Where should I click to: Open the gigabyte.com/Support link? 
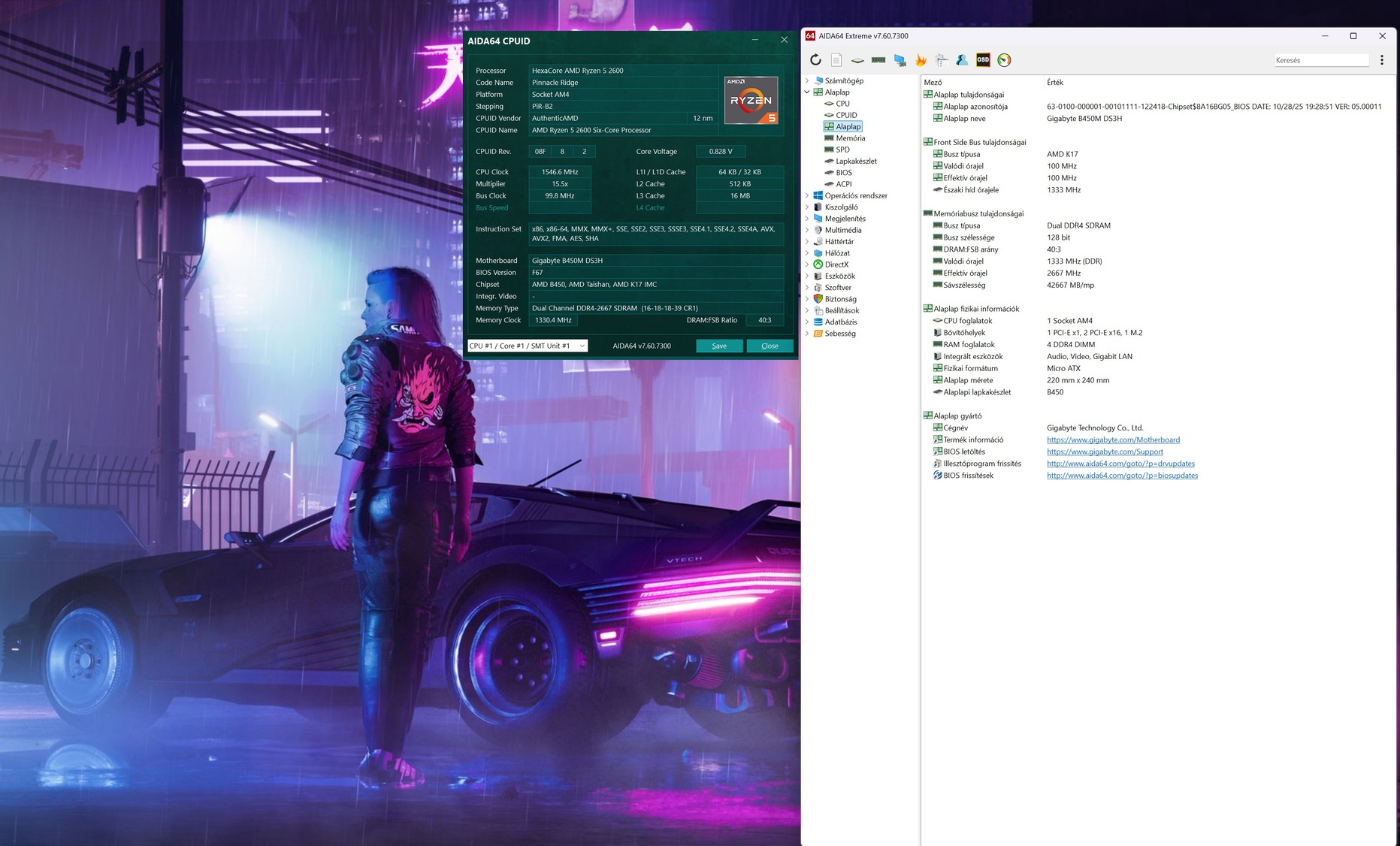point(1105,452)
